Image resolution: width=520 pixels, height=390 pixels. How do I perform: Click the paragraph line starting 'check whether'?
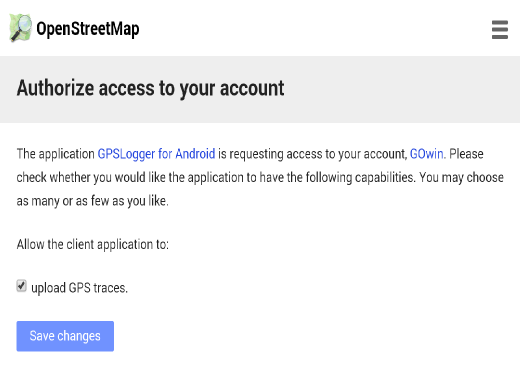[x=260, y=178]
